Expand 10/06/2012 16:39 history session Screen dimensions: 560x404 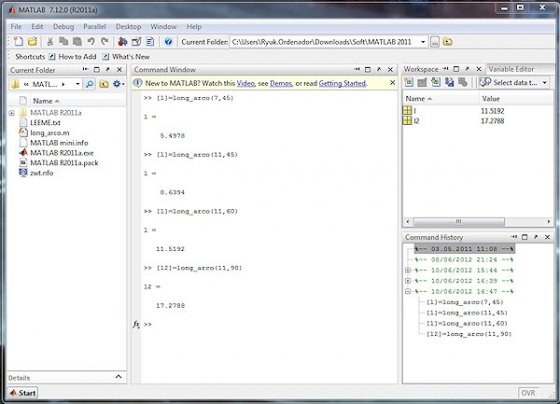pyautogui.click(x=408, y=281)
